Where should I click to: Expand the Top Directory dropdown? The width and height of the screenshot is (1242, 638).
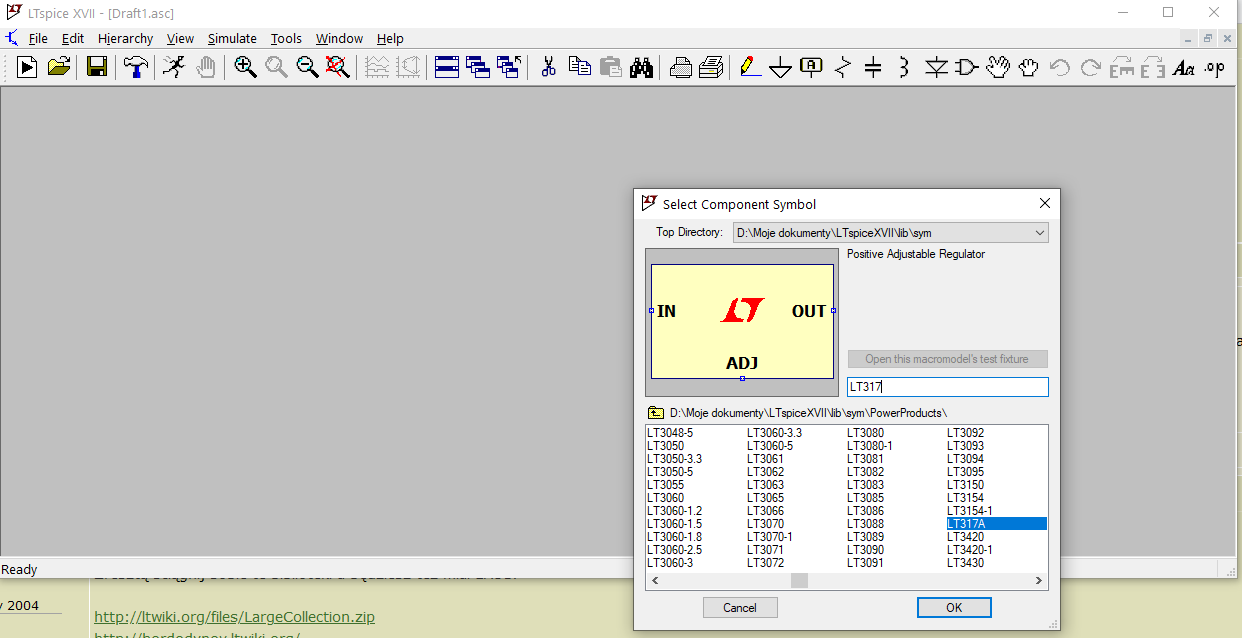click(1040, 233)
